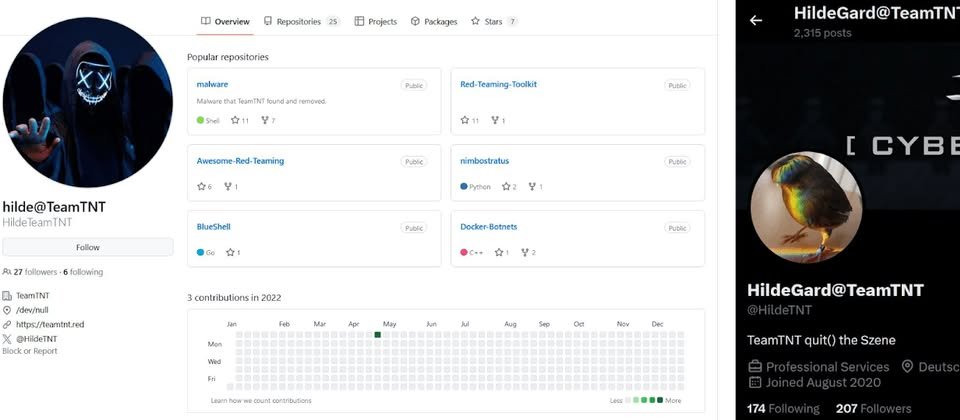Click the link icon beside teamtnt.red
Image resolution: width=960 pixels, height=420 pixels.
(x=7, y=324)
